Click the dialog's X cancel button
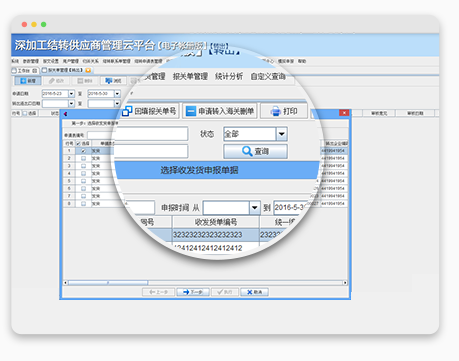Viewport: 459px width, 361px height. (x=254, y=292)
